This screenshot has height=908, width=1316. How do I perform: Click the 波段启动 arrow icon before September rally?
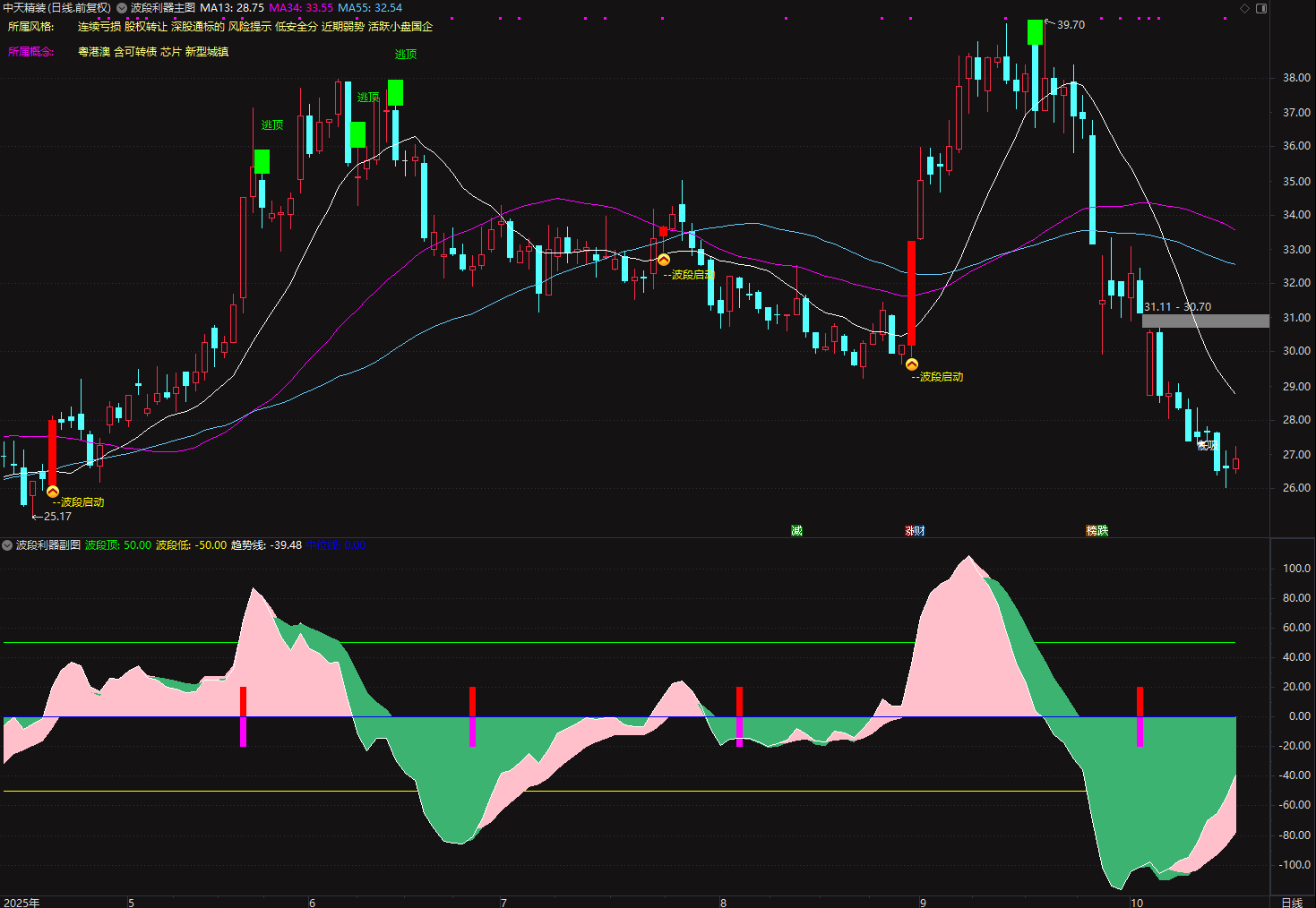pyautogui.click(x=912, y=364)
